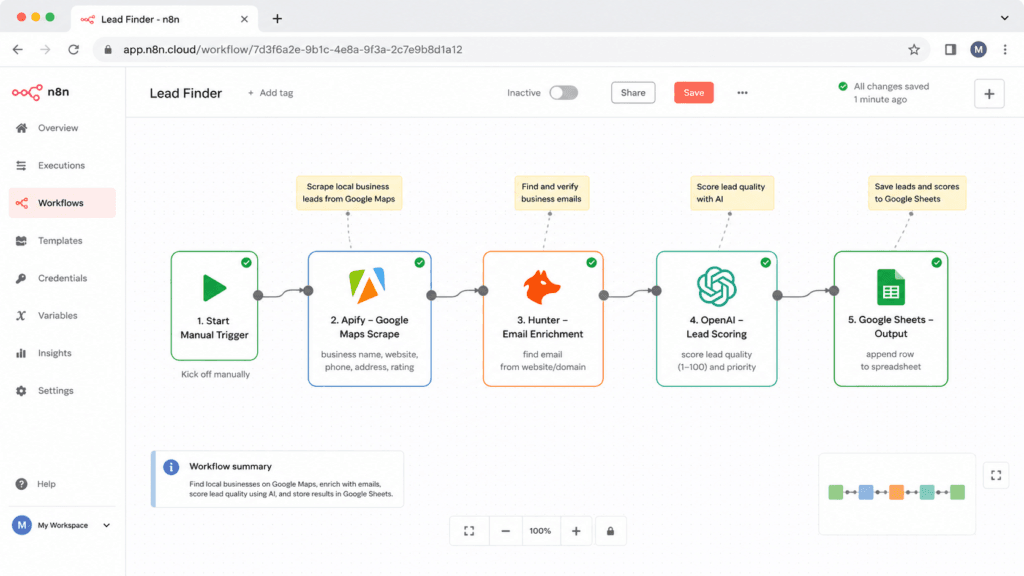Click the plus add node button
1024x576 pixels.
pos(989,94)
